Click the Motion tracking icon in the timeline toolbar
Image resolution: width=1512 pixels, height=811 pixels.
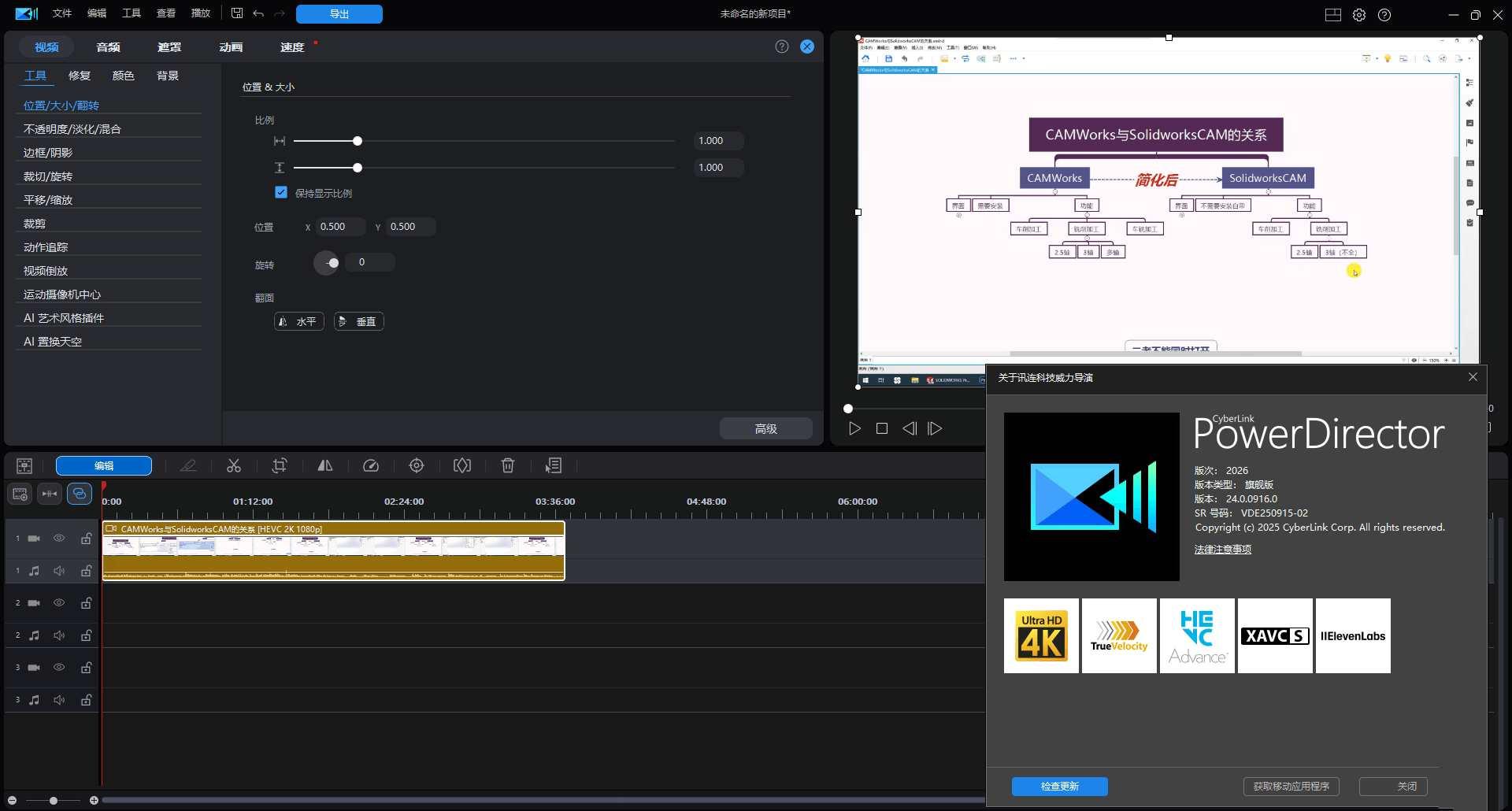[417, 465]
